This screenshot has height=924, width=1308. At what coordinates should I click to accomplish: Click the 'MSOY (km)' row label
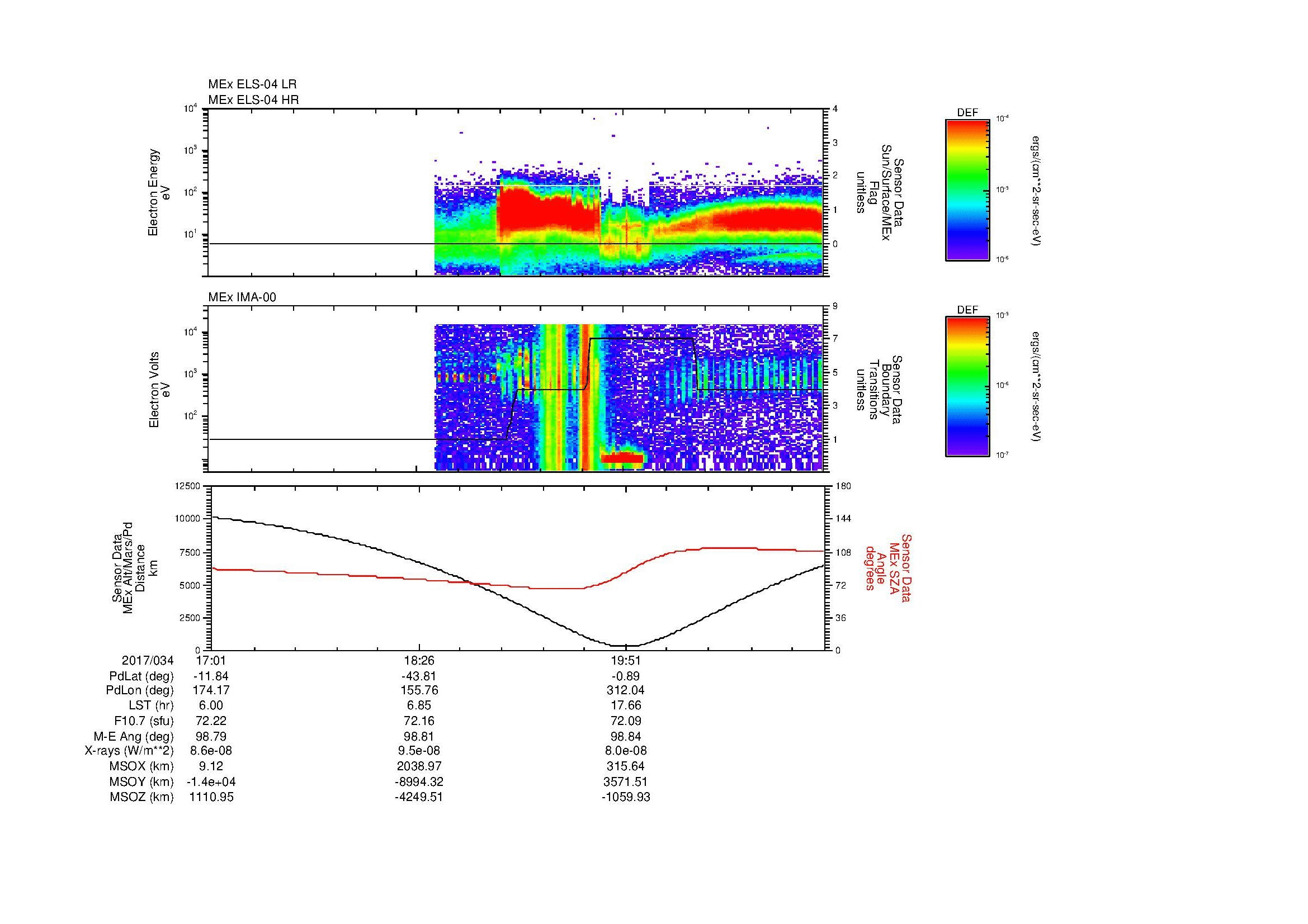click(x=142, y=781)
